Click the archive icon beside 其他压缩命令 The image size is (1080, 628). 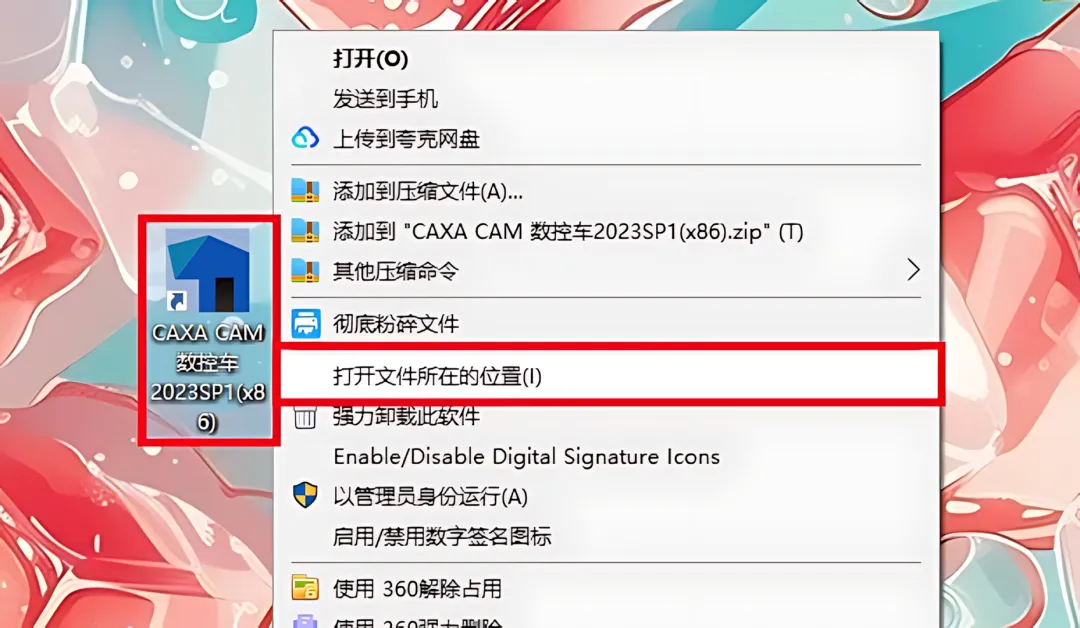click(x=305, y=271)
